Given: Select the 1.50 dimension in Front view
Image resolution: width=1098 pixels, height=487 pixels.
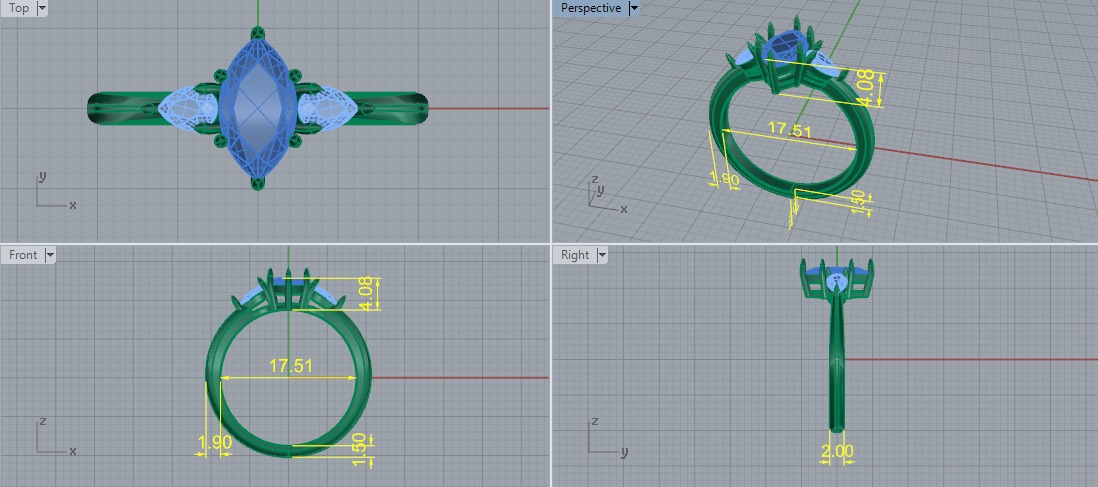Looking at the screenshot, I should point(360,449).
